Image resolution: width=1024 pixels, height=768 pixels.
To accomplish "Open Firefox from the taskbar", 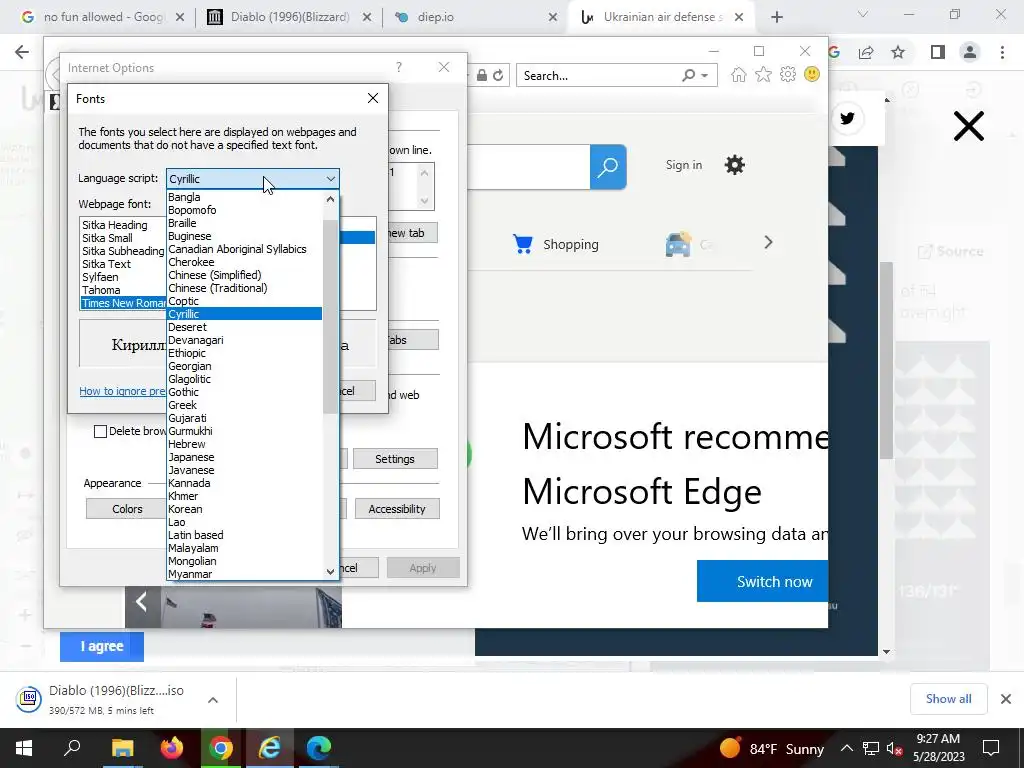I will 172,748.
